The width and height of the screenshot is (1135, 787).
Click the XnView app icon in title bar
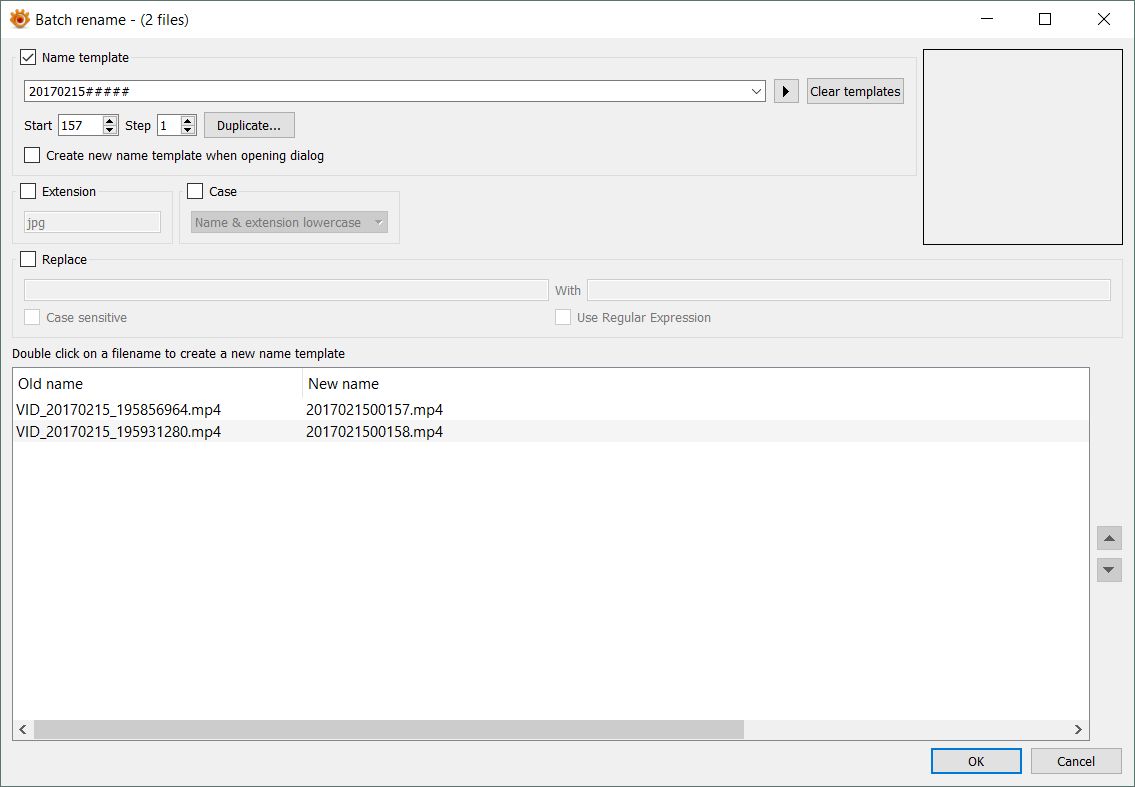tap(20, 19)
